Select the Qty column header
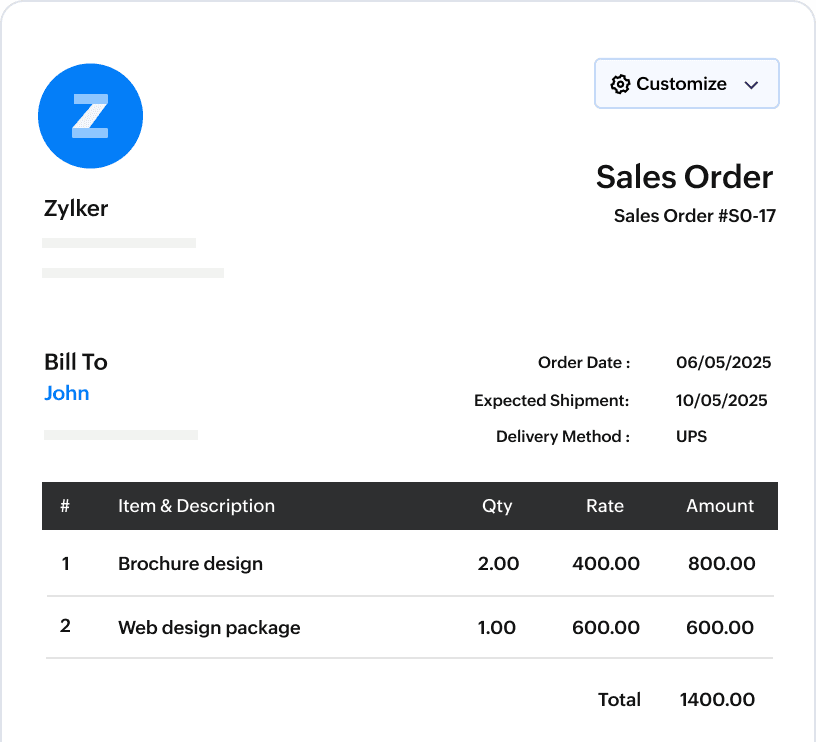 (x=497, y=506)
